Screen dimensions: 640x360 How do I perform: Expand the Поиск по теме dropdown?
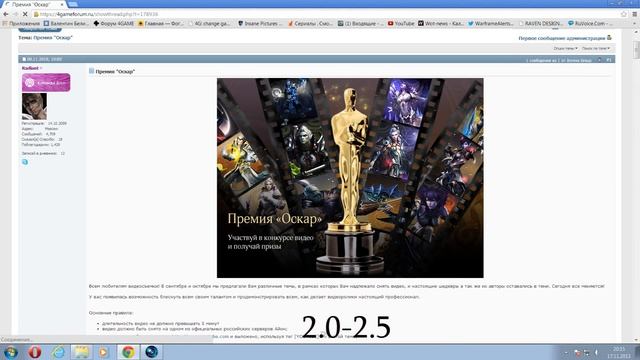[596, 49]
